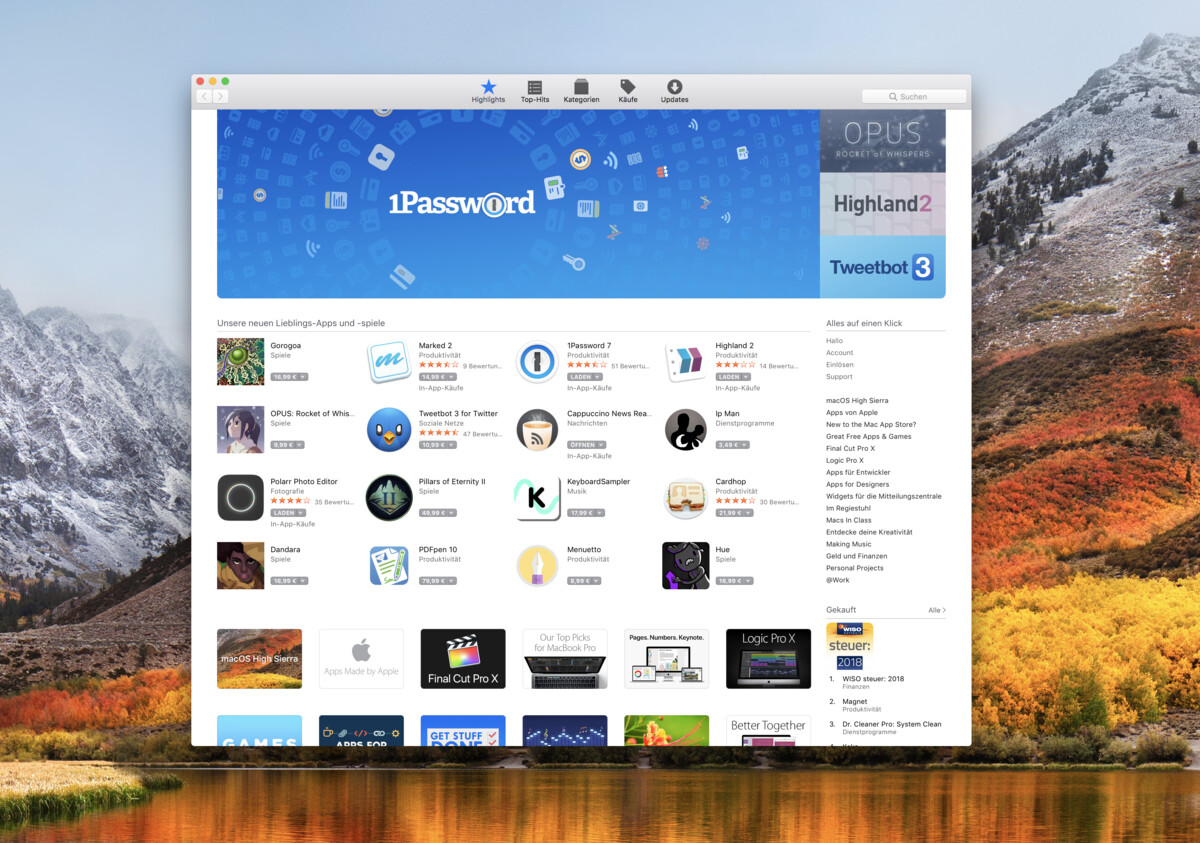Click the Polarr Photo Editor icon
Viewport: 1200px width, 843px height.
point(240,498)
